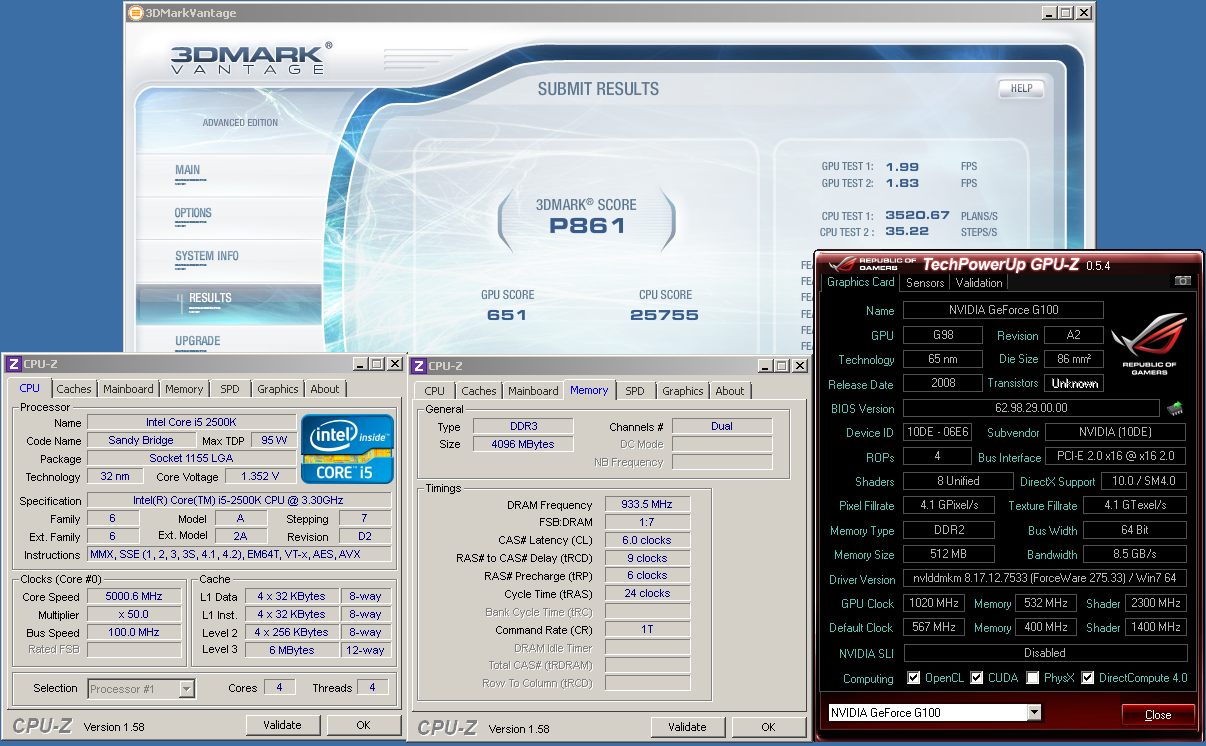This screenshot has width=1206, height=746.
Task: Click the Intel Core i5 logo in CPU-Z
Action: (347, 448)
